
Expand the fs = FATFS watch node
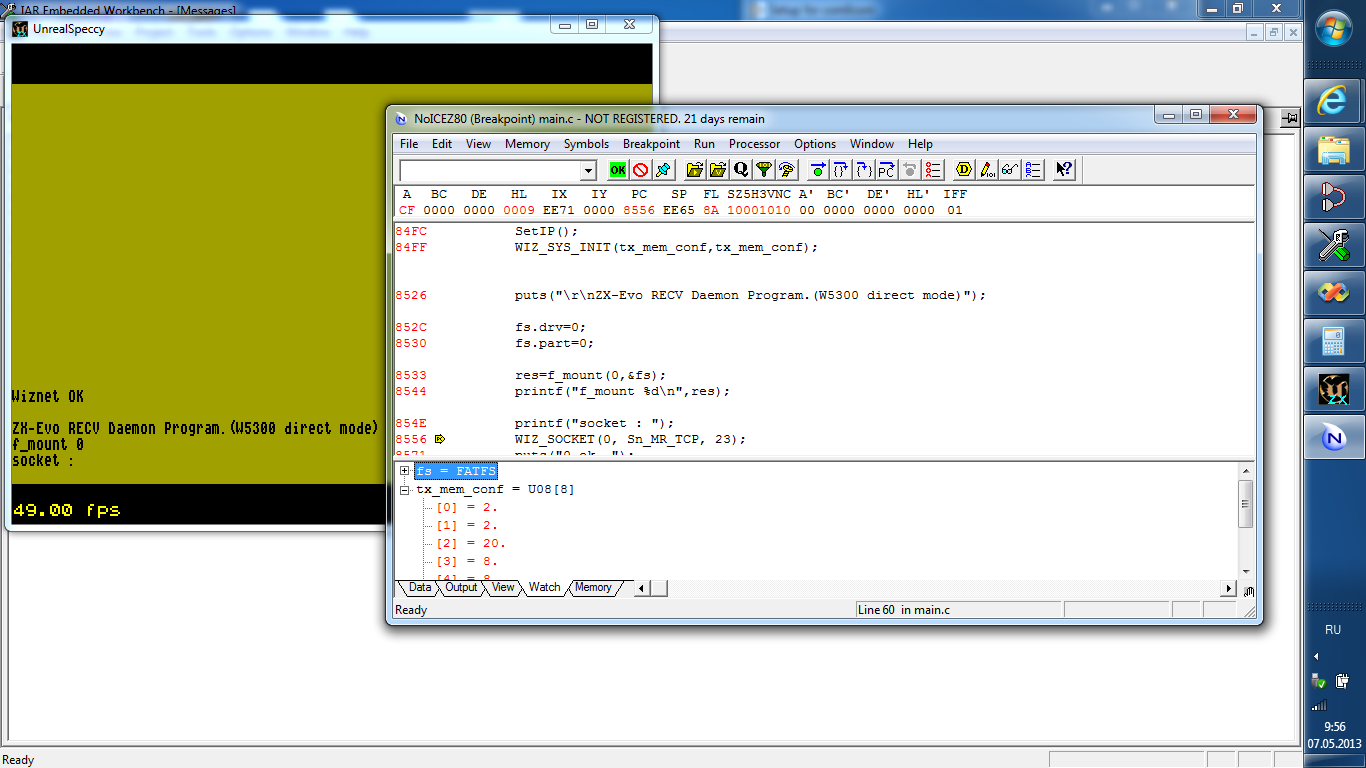point(405,471)
